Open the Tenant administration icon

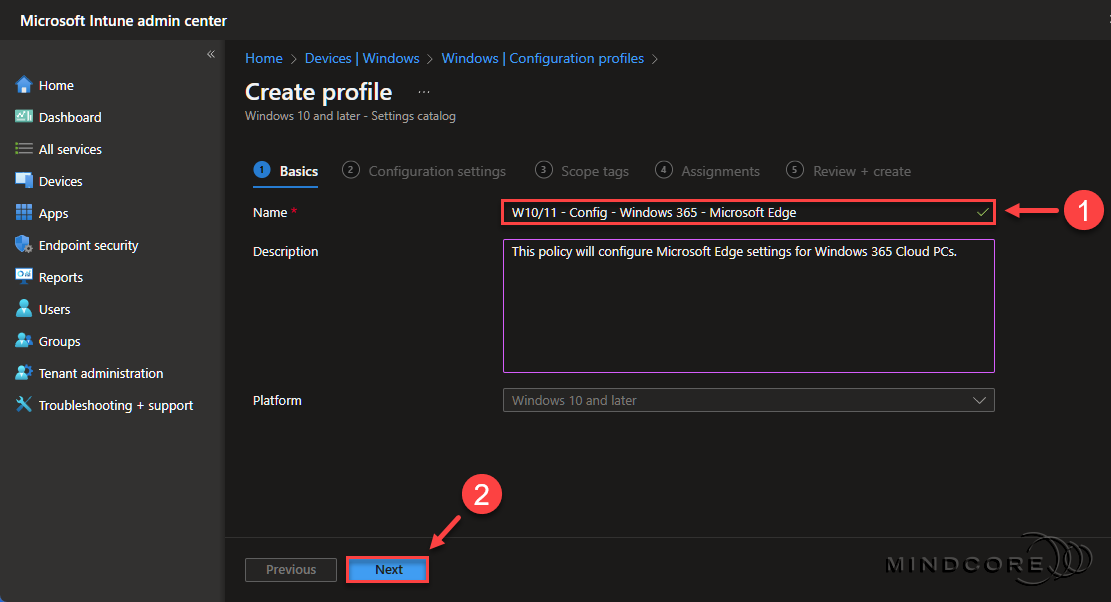[x=24, y=373]
